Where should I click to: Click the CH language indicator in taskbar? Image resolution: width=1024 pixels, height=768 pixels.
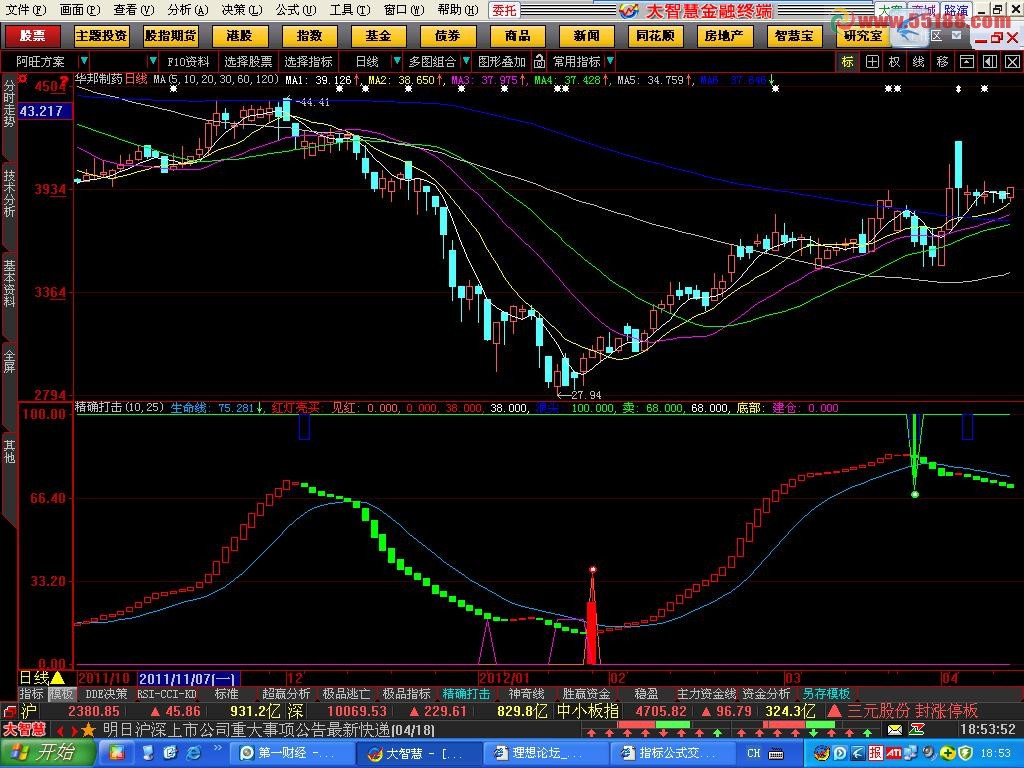click(x=754, y=753)
